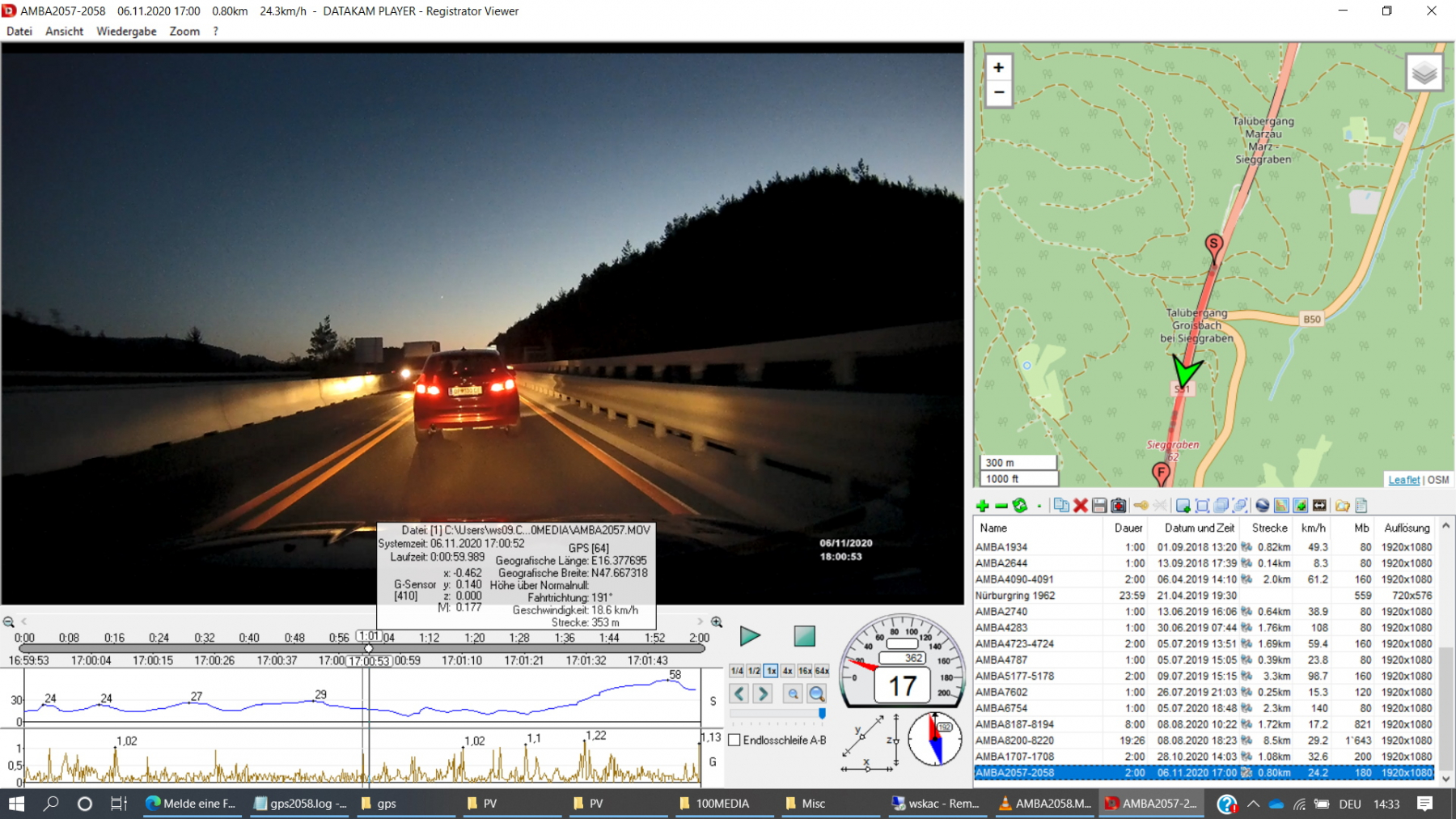
Task: Set playback speed to 1x
Action: coord(771,671)
